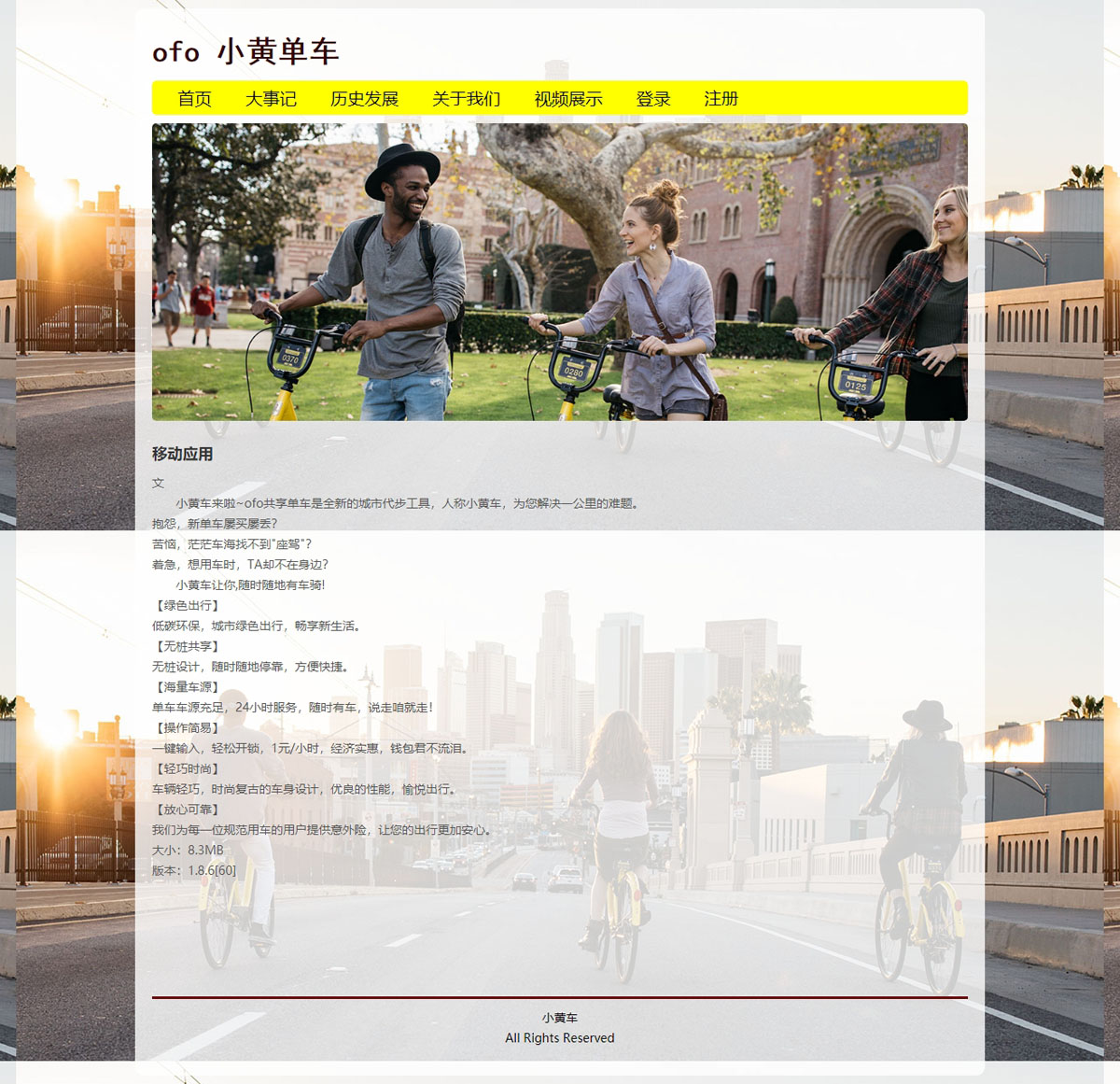Viewport: 1120px width, 1084px height.
Task: Click the 登录 link
Action: (653, 99)
